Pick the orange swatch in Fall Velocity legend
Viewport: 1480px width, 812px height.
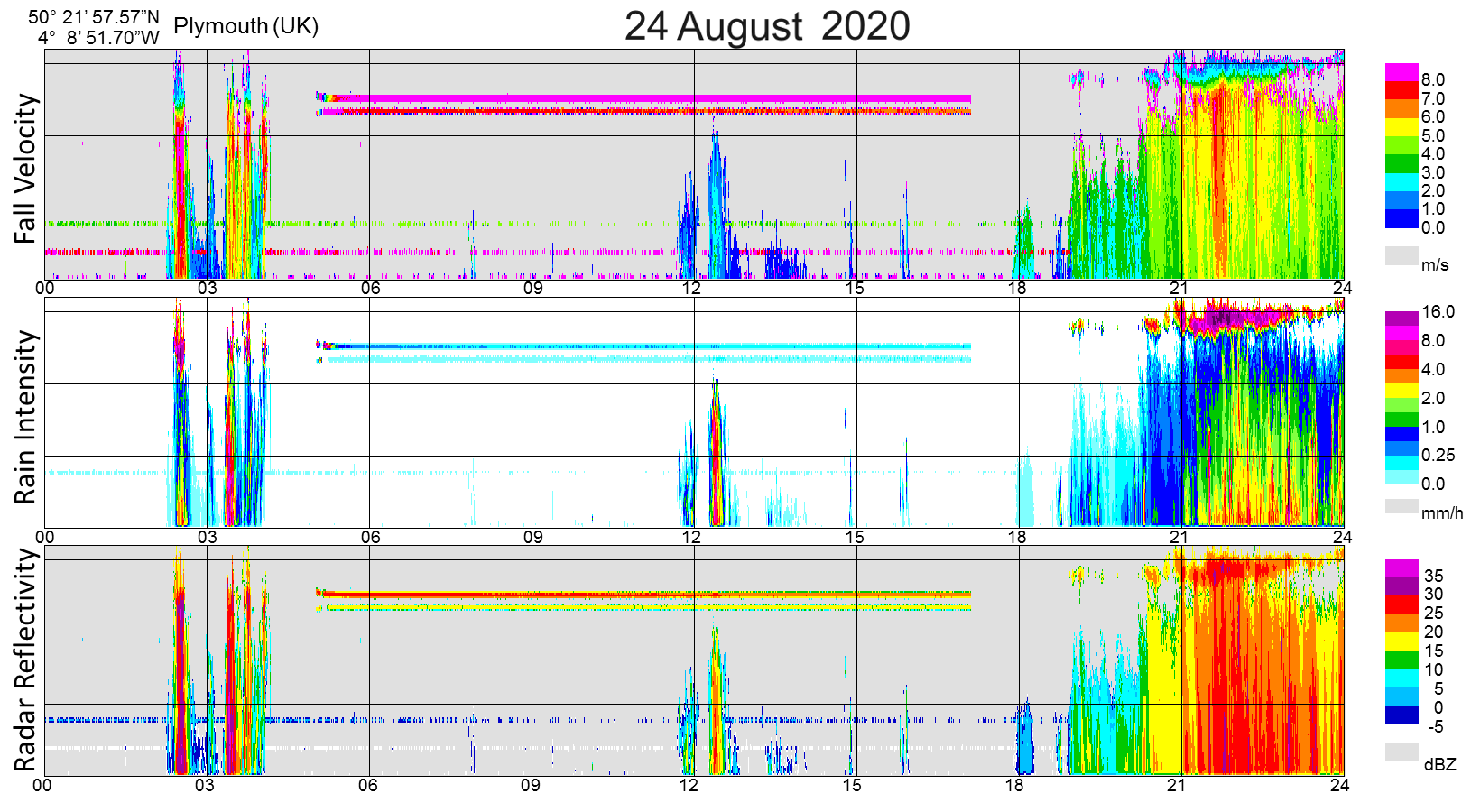(1401, 109)
